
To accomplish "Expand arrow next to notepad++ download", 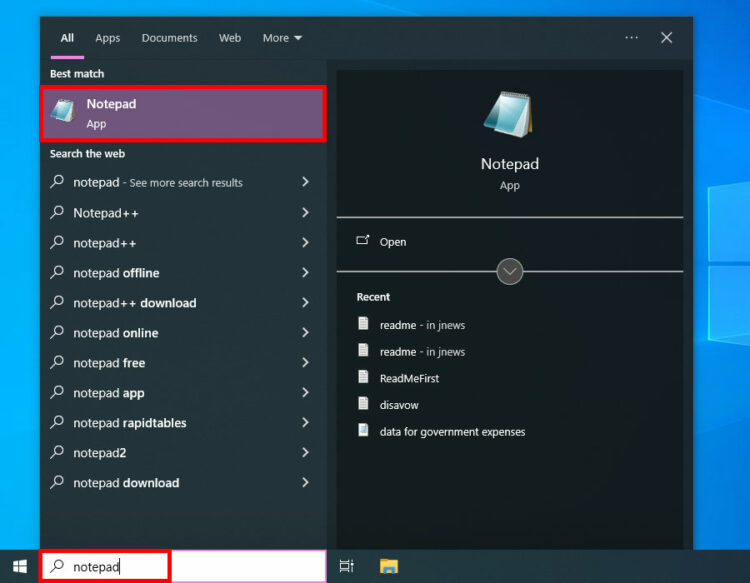I will pos(305,303).
